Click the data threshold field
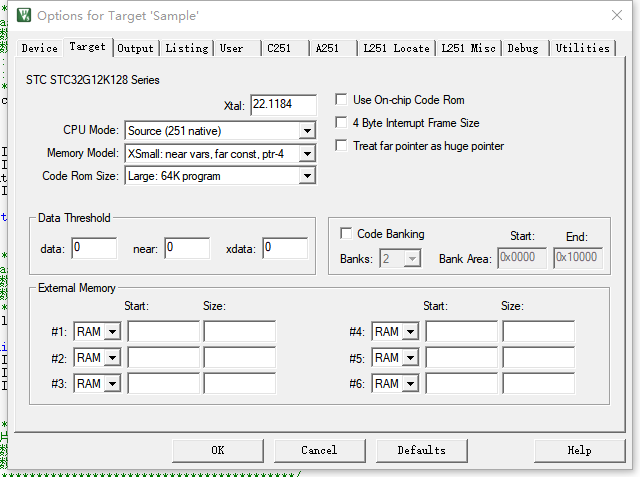Screen dimensions: 640x477 coord(94,248)
